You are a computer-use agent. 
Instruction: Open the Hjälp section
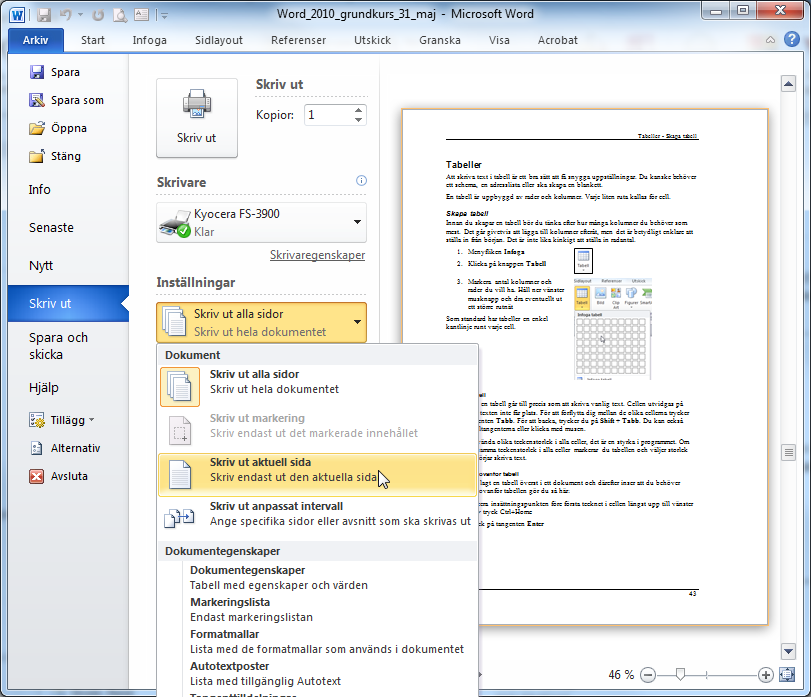tap(44, 387)
